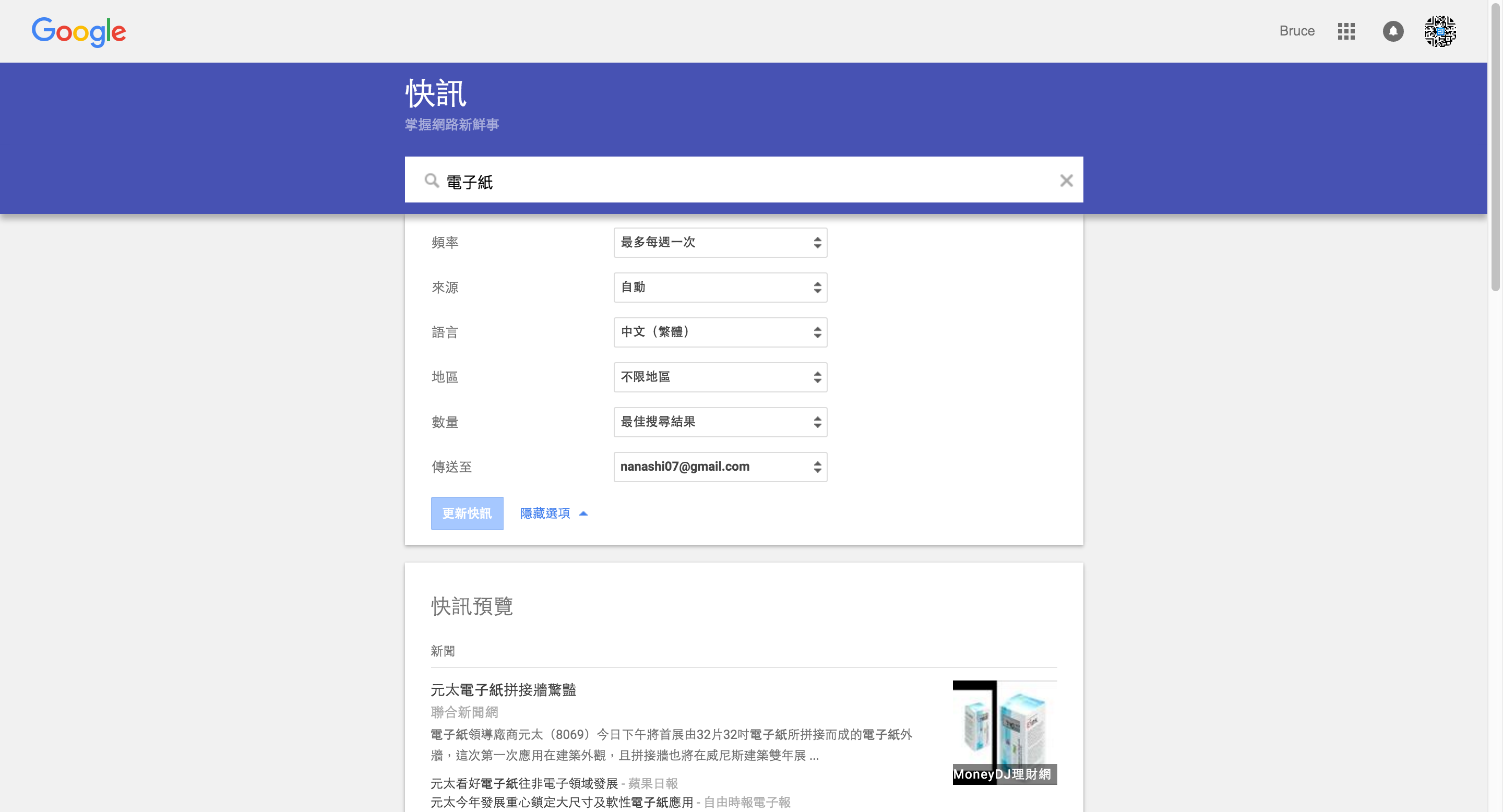Open the 語言 dropdown set to 中文（繁體）

coord(720,332)
